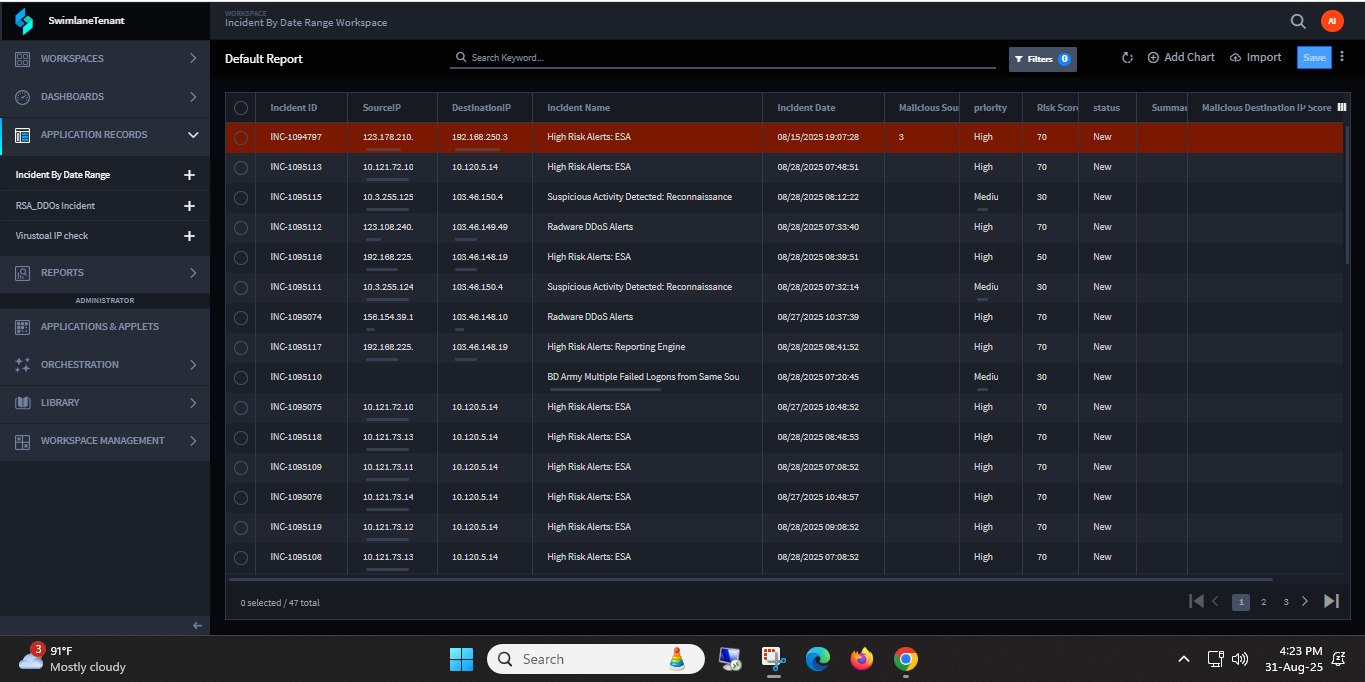The width and height of the screenshot is (1365, 682).
Task: Click the column chooser icon in table header
Action: (x=1342, y=107)
